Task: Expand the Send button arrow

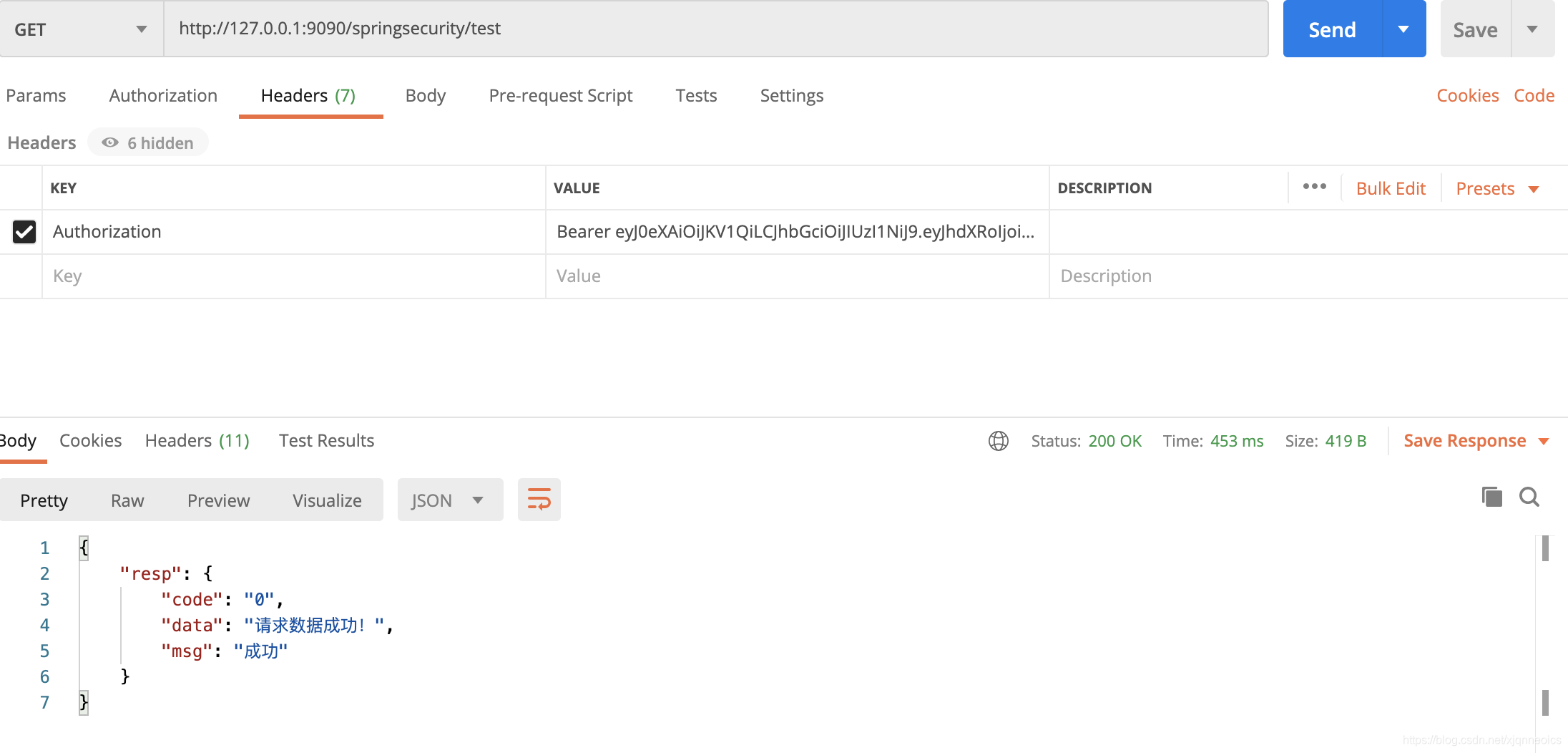Action: [x=1404, y=29]
